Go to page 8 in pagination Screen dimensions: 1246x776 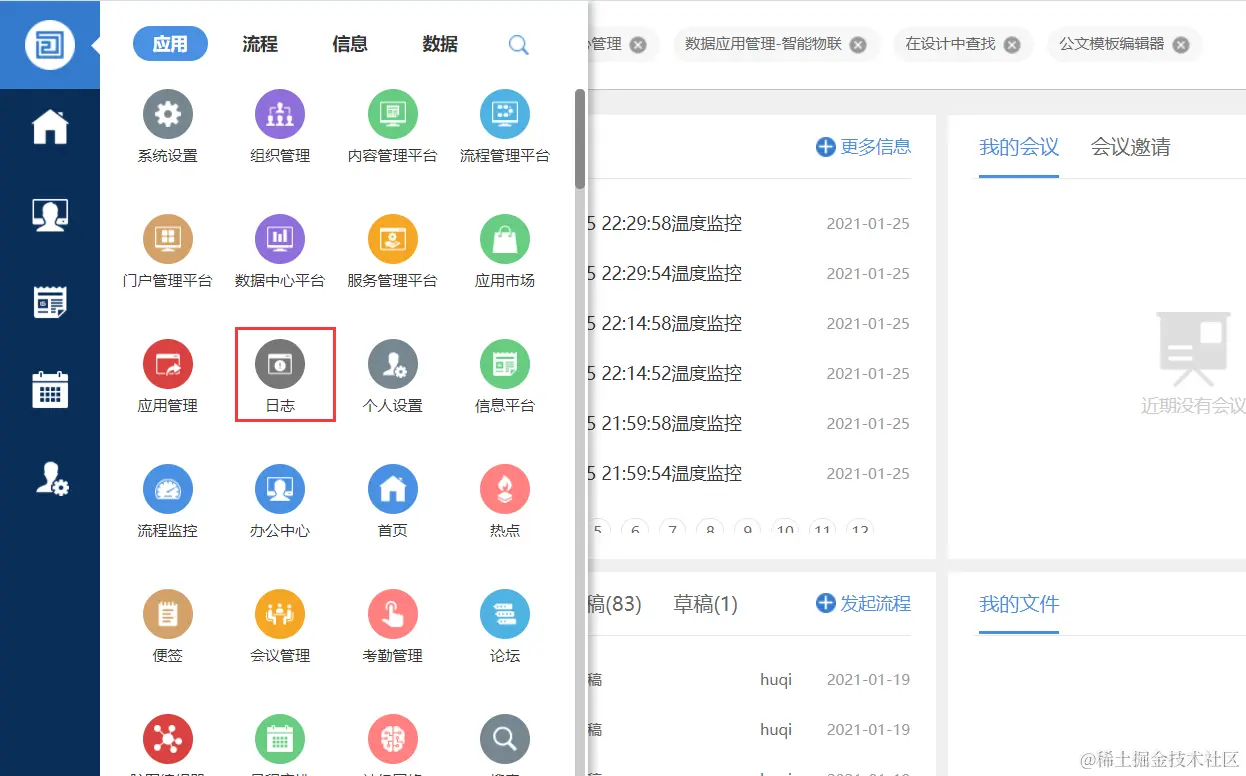coord(710,528)
